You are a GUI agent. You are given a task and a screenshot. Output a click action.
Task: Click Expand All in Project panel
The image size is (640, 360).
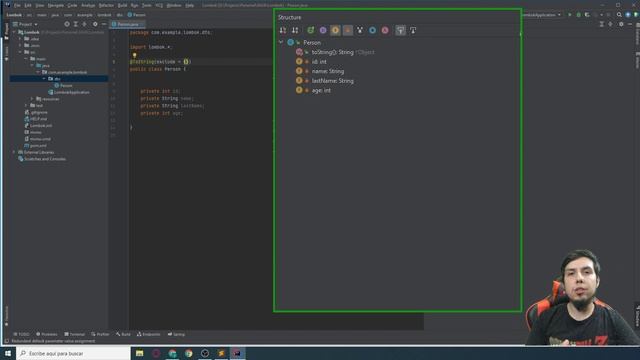(76, 24)
